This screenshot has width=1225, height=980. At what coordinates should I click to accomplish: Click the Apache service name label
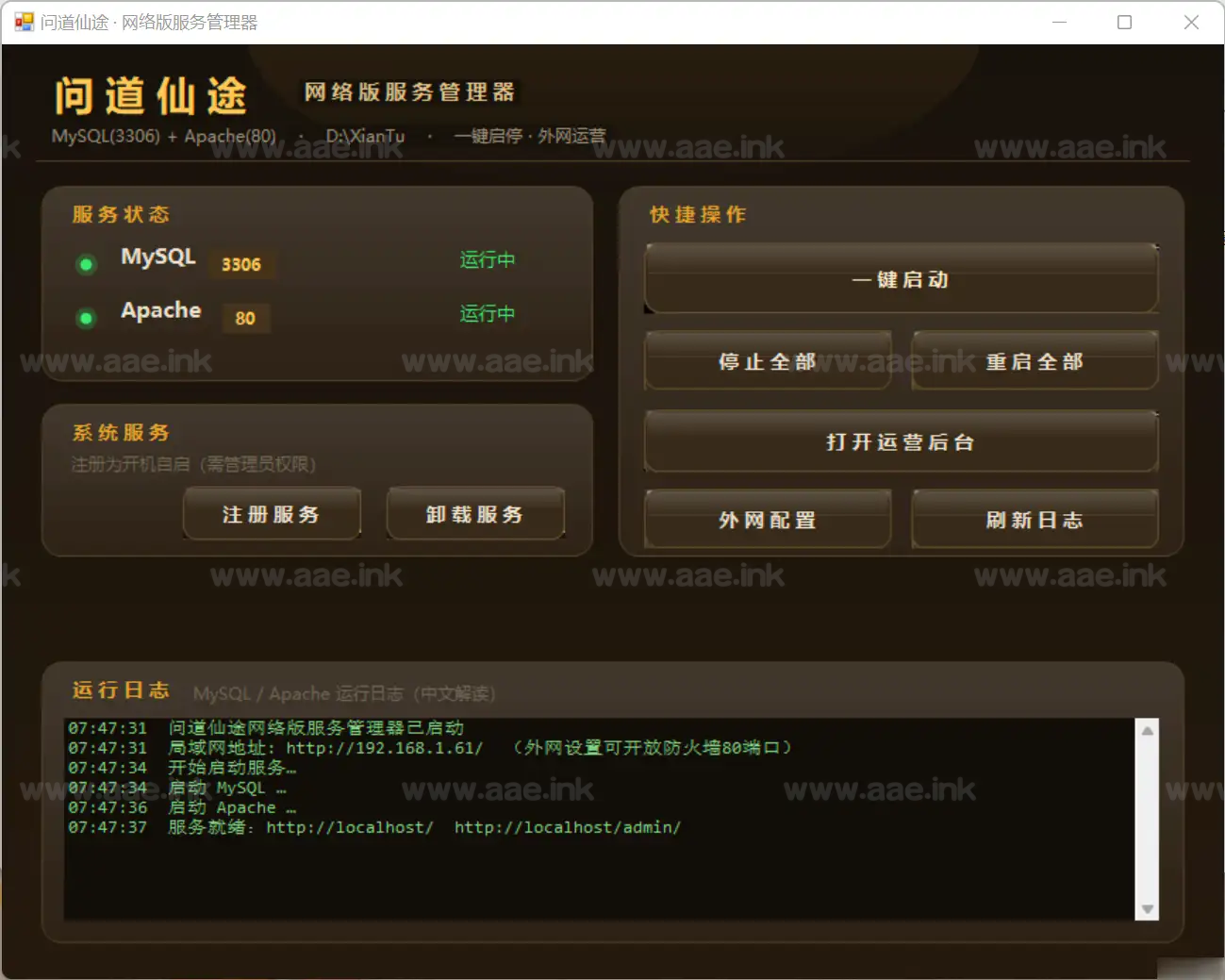click(x=161, y=310)
